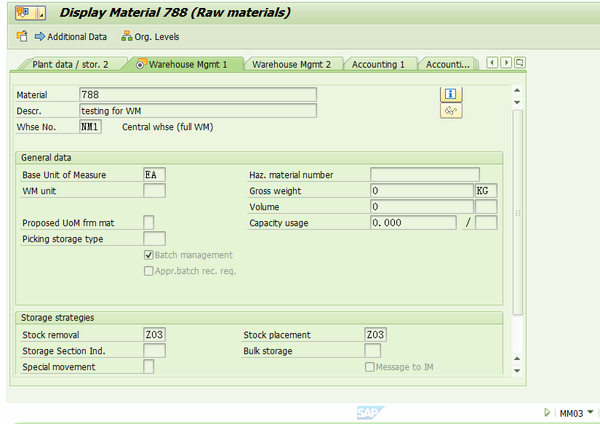Image resolution: width=600 pixels, height=424 pixels.
Task: Click the Storage Section Ind. field
Action: [x=154, y=351]
